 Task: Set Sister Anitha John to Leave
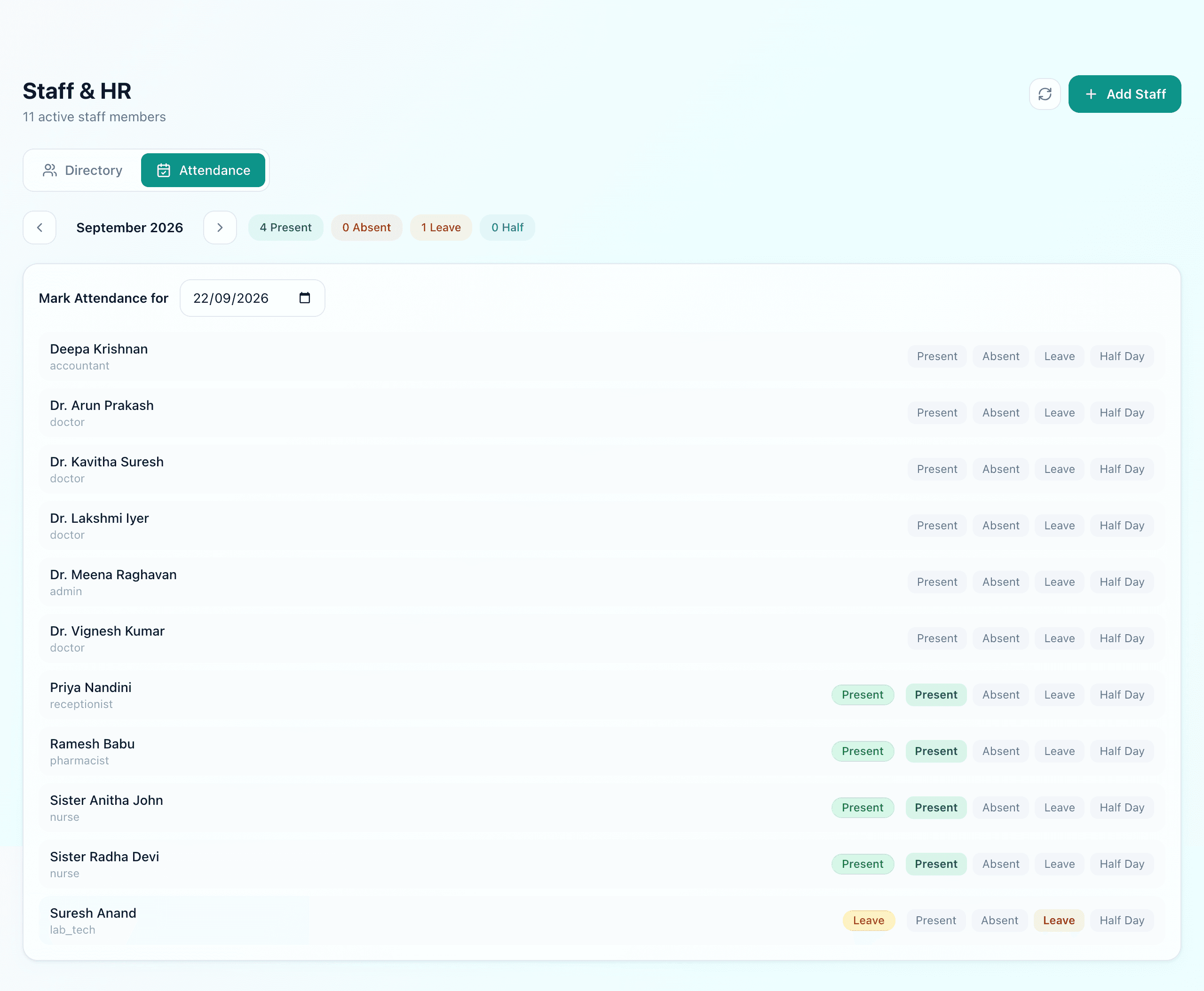(1060, 808)
